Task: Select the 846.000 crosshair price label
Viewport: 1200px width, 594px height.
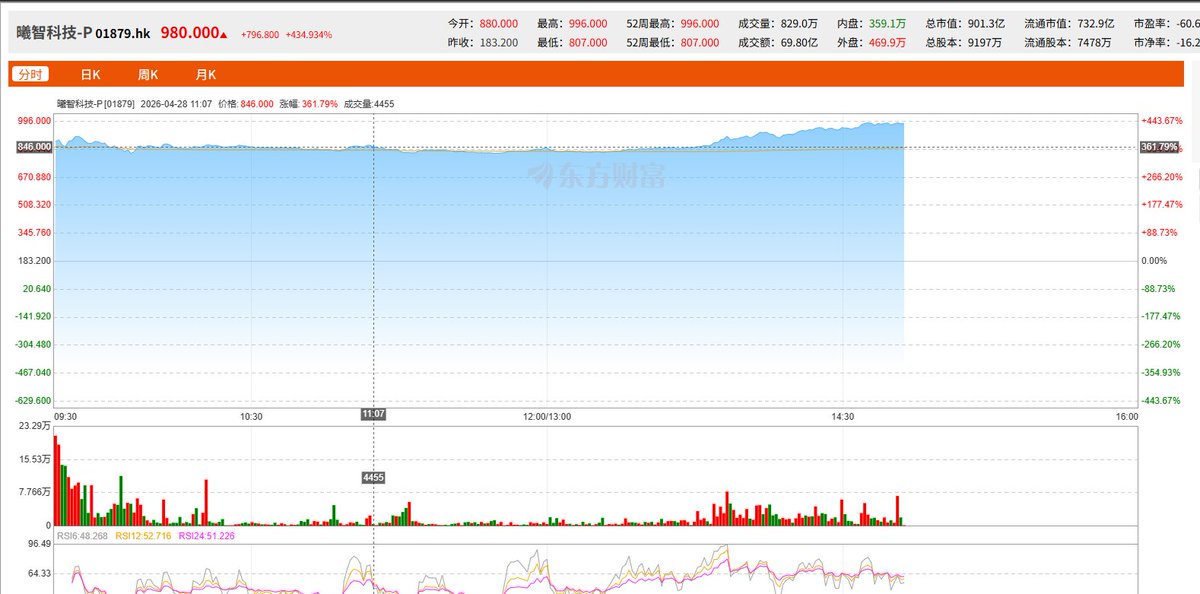Action: pyautogui.click(x=34, y=147)
